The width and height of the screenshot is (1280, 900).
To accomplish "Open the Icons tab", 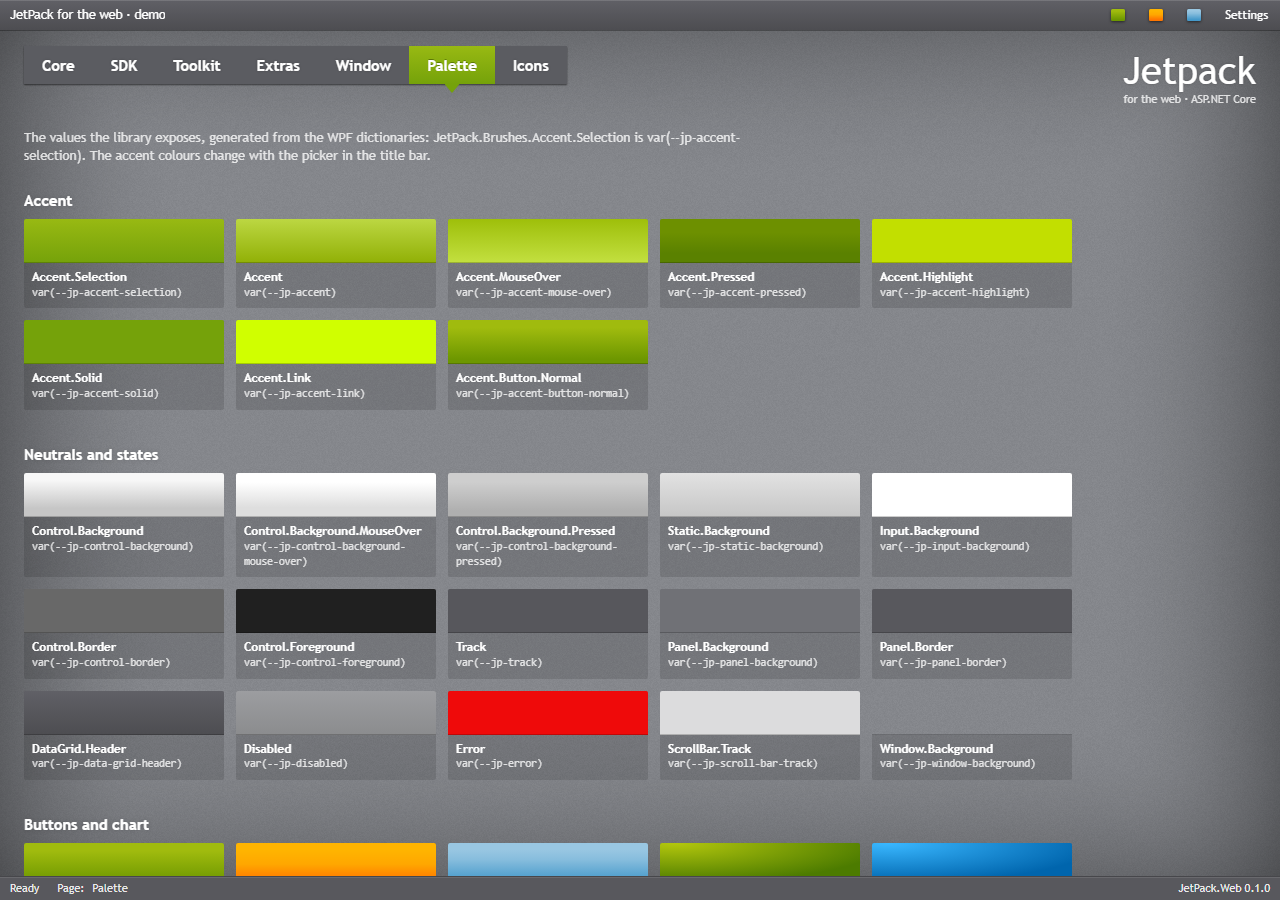I will (x=531, y=66).
